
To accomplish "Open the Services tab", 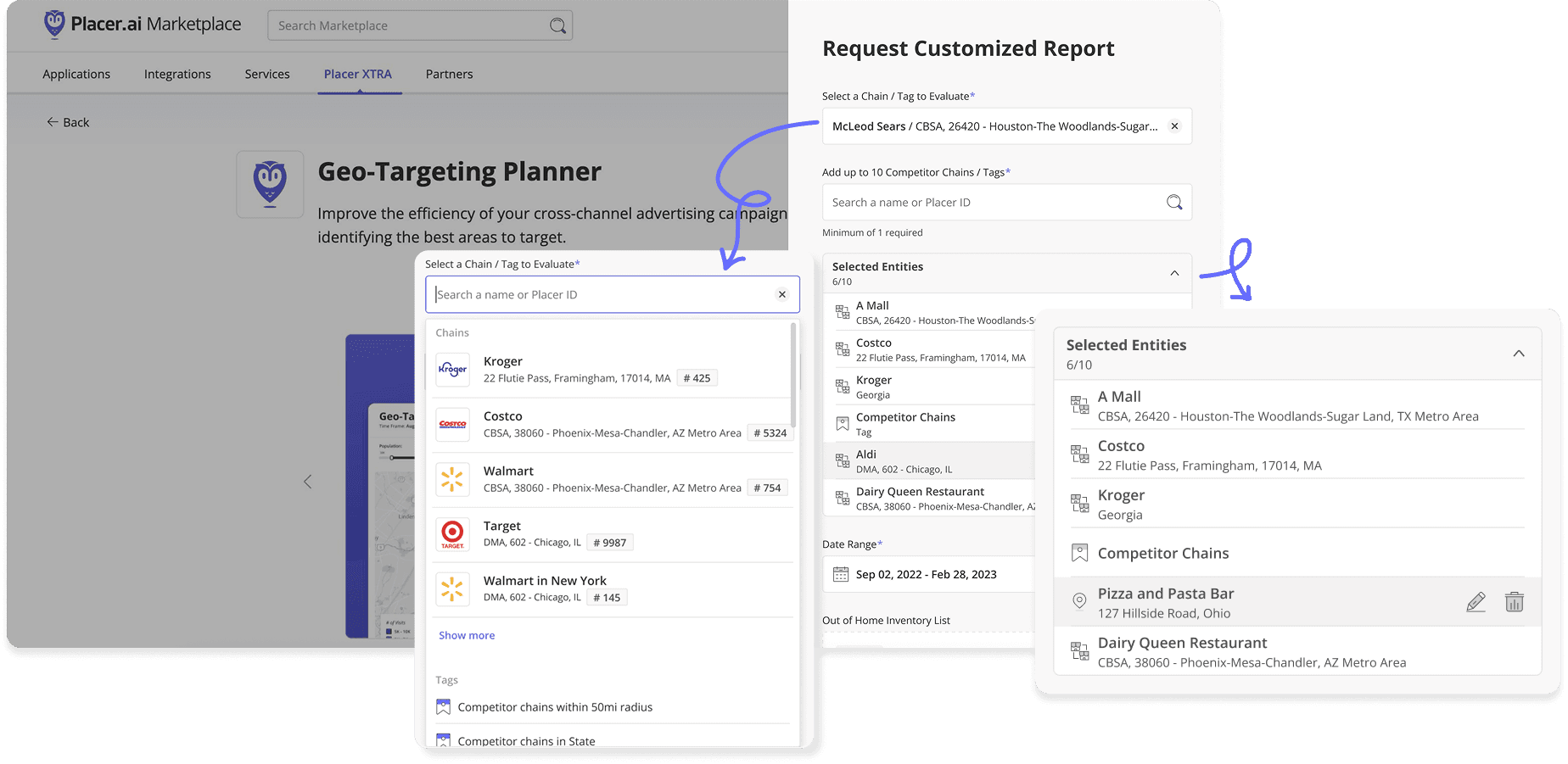I will pyautogui.click(x=267, y=74).
